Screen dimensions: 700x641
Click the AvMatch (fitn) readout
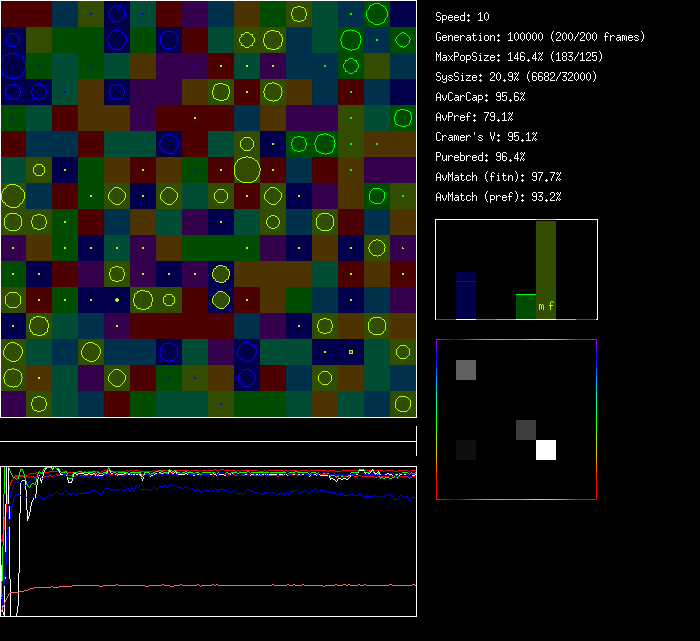[x=498, y=177]
